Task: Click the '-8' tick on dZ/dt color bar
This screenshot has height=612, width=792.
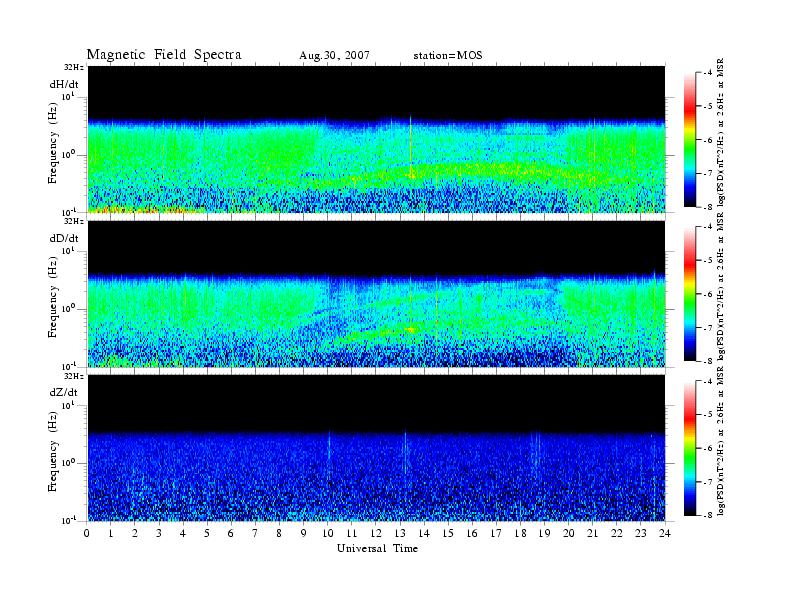Action: 708,515
